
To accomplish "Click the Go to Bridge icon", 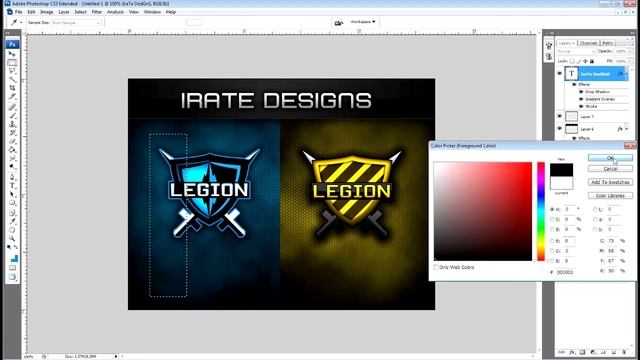I will click(x=338, y=23).
